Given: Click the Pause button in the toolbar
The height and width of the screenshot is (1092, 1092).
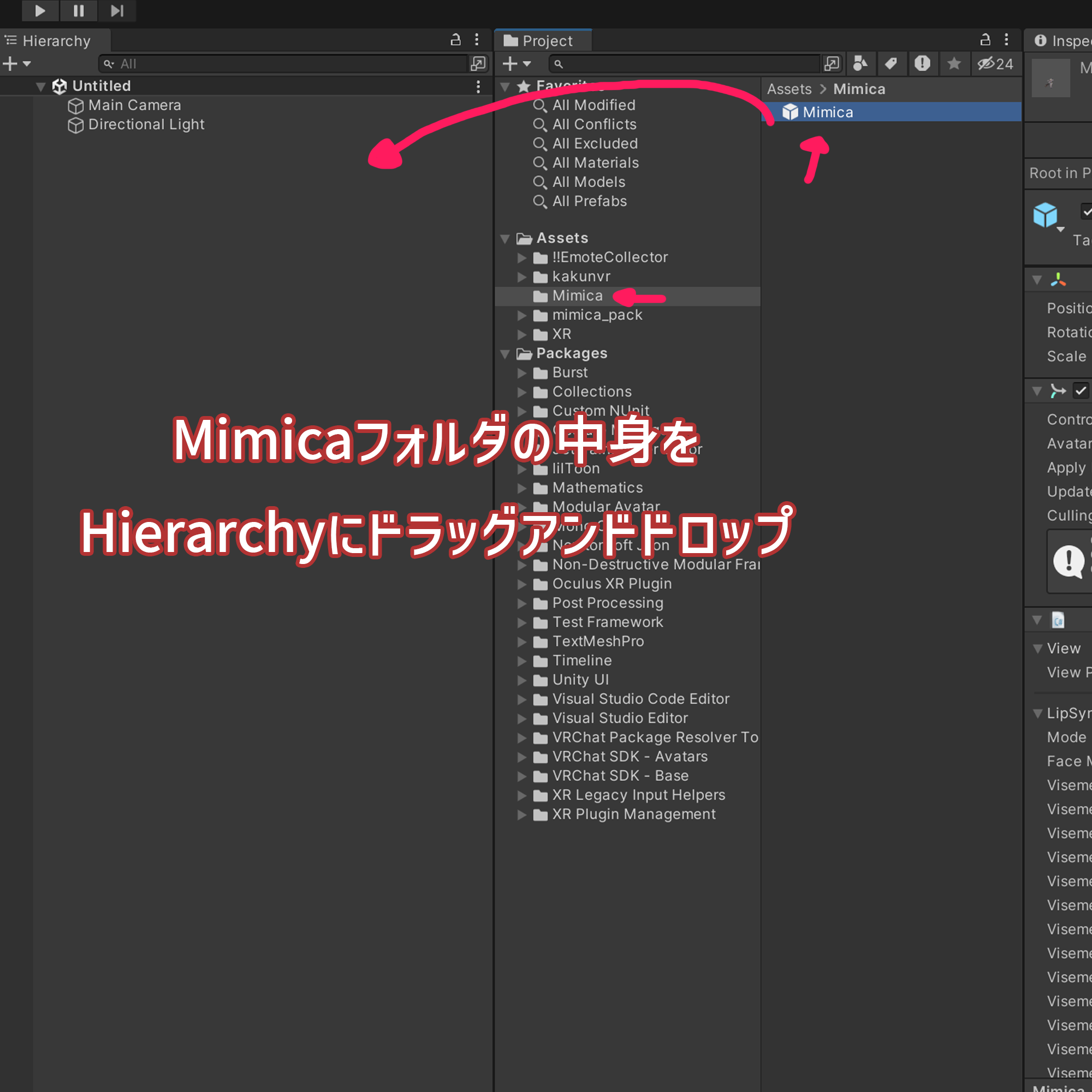Looking at the screenshot, I should (x=79, y=11).
